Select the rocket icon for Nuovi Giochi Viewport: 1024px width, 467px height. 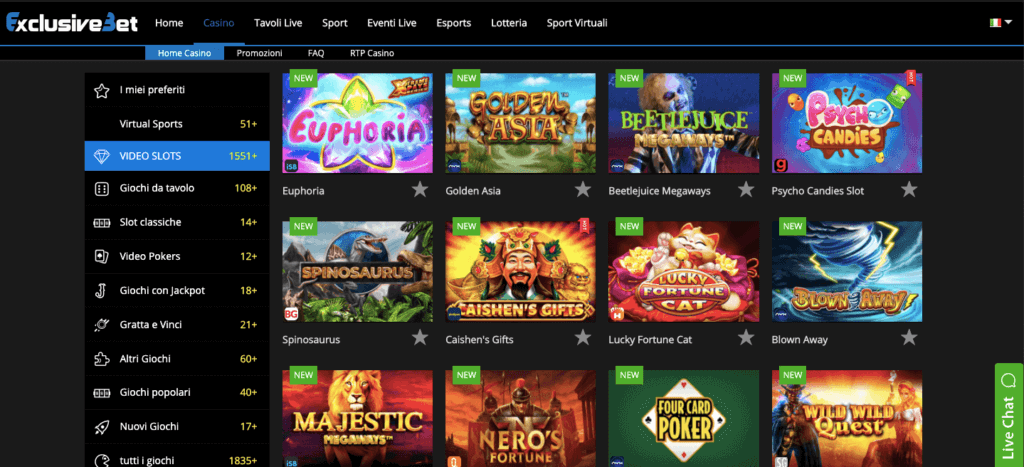coord(101,427)
